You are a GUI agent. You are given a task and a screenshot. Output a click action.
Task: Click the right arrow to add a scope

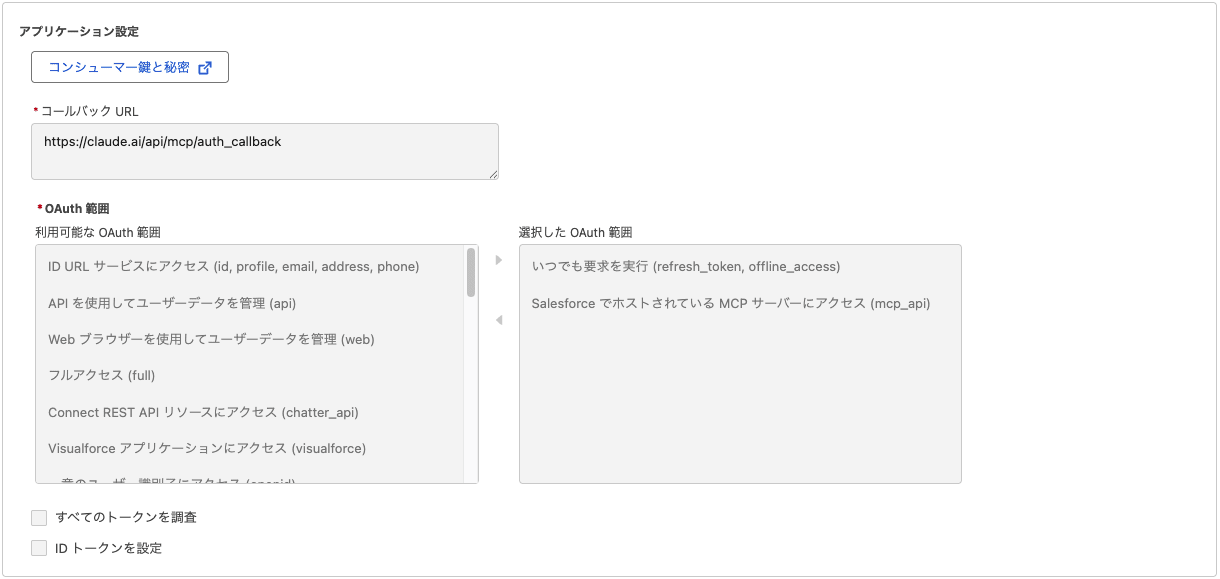tap(499, 262)
